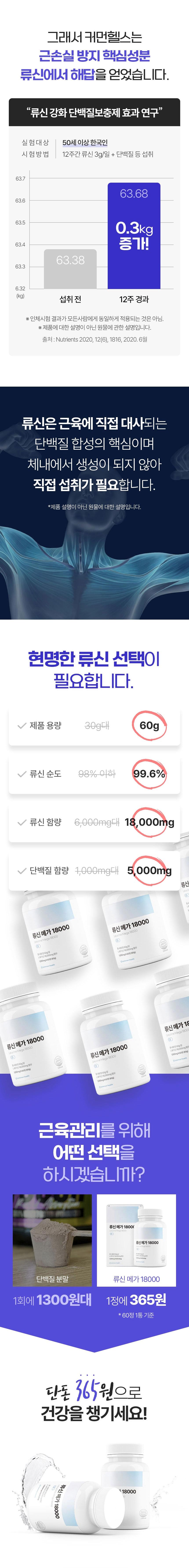Click the Nutrients 2020 source citation
Image resolution: width=189 pixels, height=1568 pixels.
94,339
